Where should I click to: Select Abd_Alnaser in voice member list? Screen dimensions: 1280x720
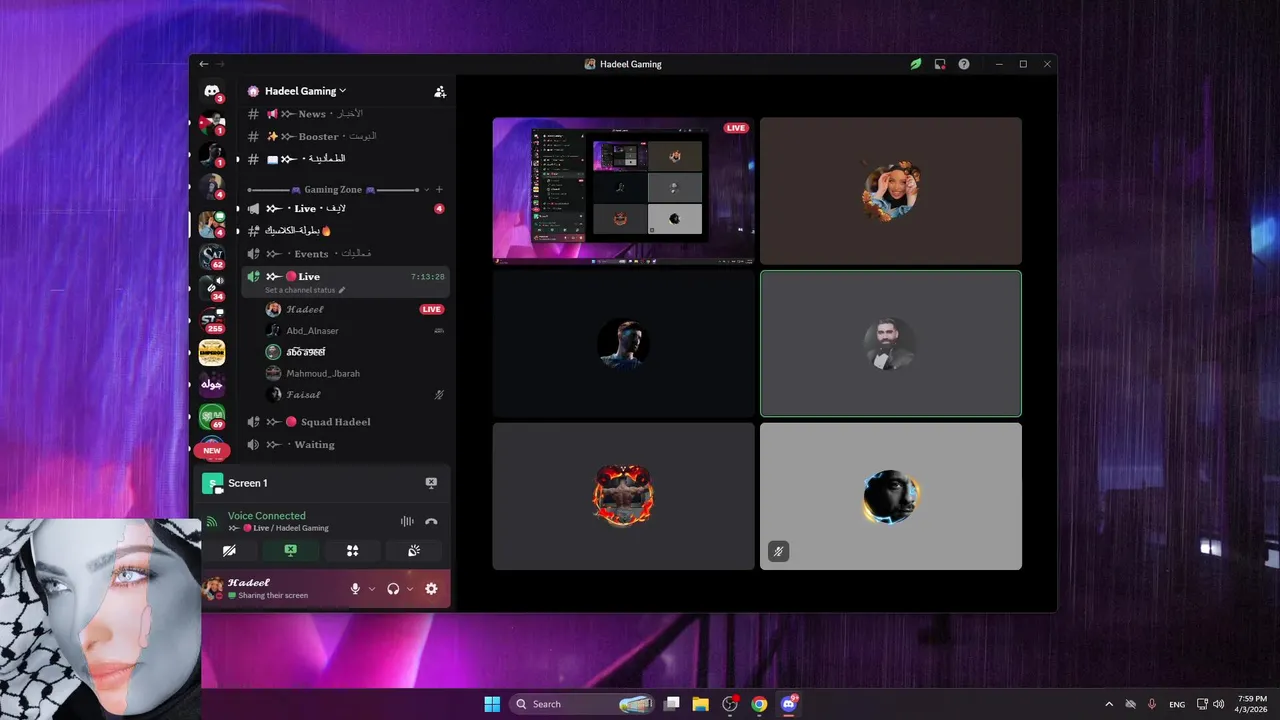click(355, 331)
